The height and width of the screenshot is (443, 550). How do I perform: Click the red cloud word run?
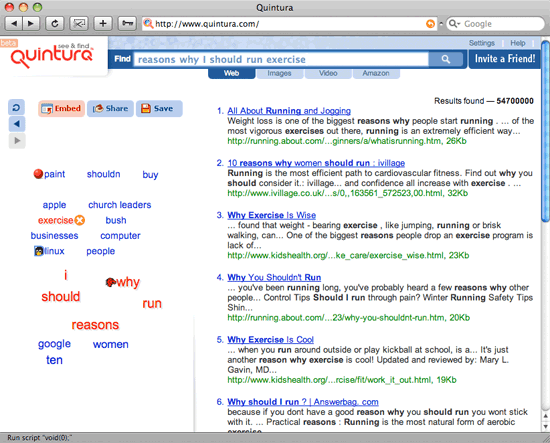[152, 304]
